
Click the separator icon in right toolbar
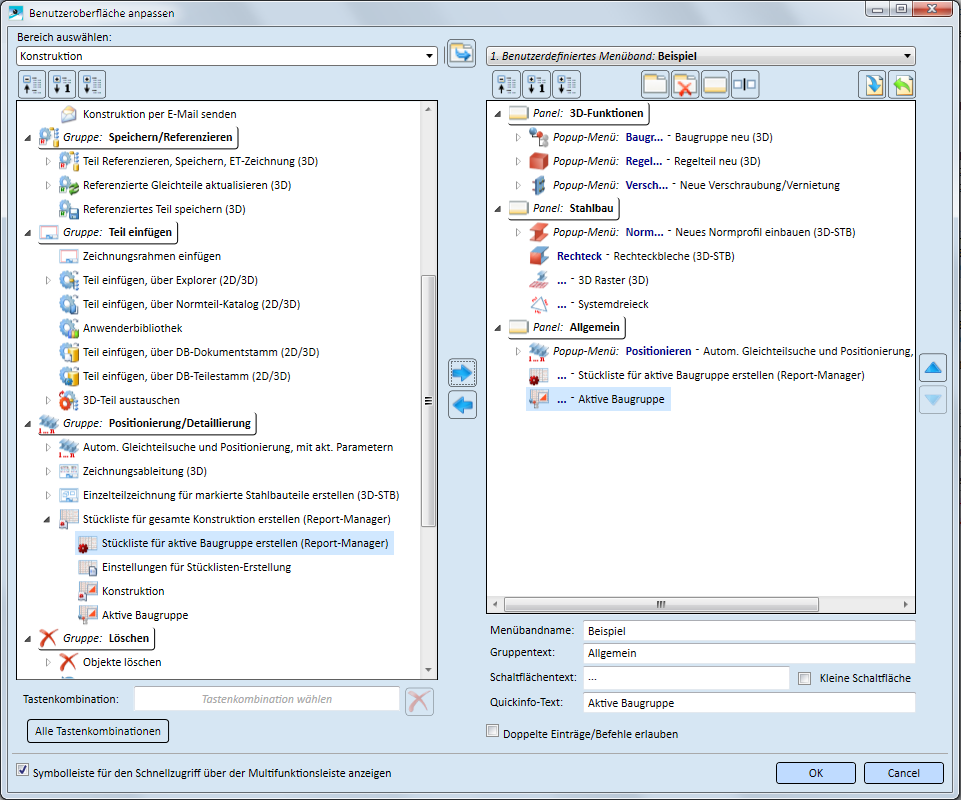coord(745,85)
